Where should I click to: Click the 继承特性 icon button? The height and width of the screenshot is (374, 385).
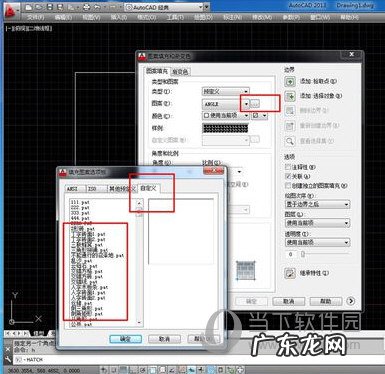290,273
